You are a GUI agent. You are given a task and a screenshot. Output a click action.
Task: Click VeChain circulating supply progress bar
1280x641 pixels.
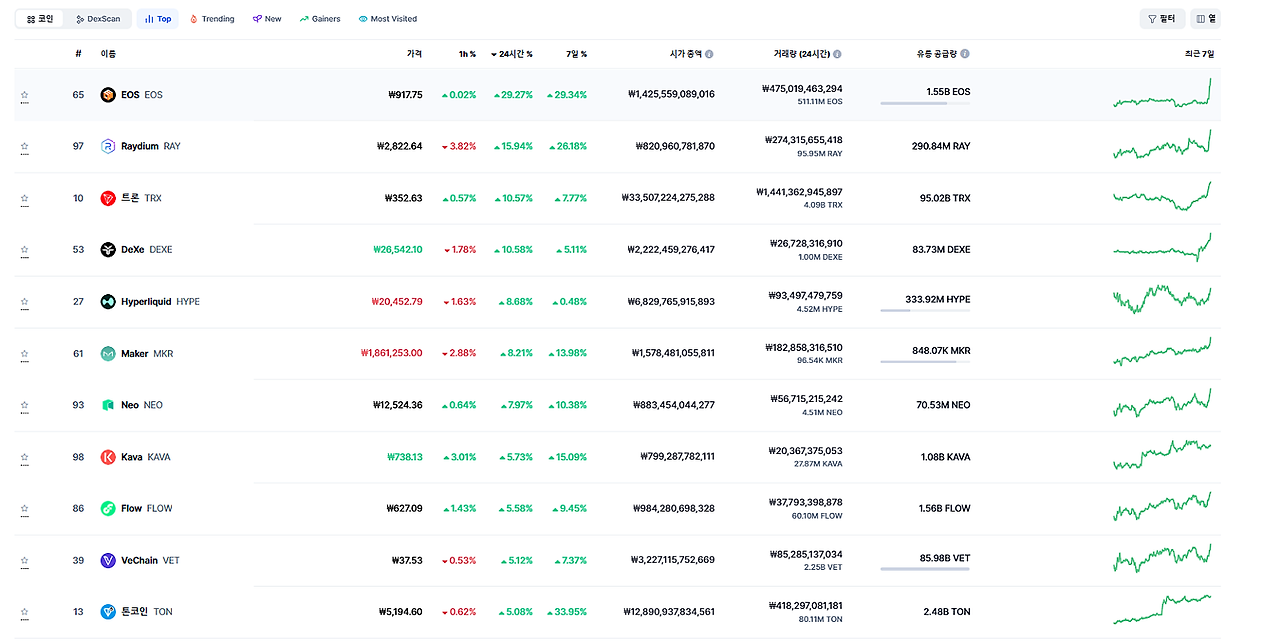tap(925, 569)
